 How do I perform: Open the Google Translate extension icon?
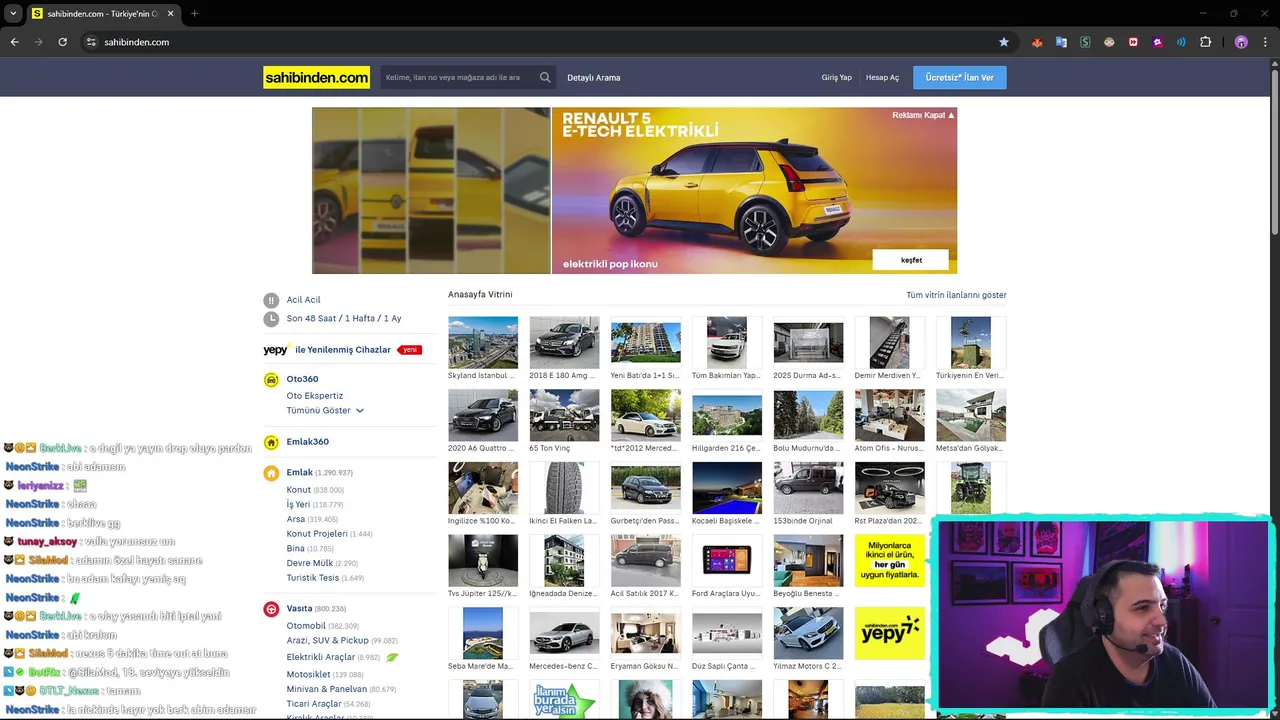click(1061, 42)
